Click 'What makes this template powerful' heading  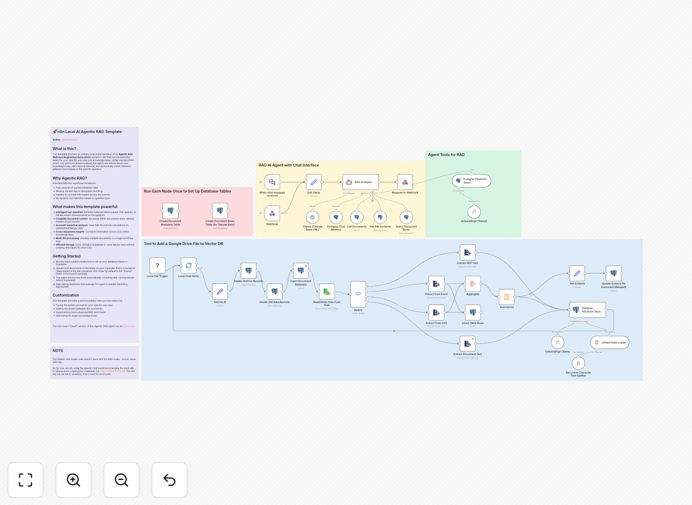coord(85,207)
